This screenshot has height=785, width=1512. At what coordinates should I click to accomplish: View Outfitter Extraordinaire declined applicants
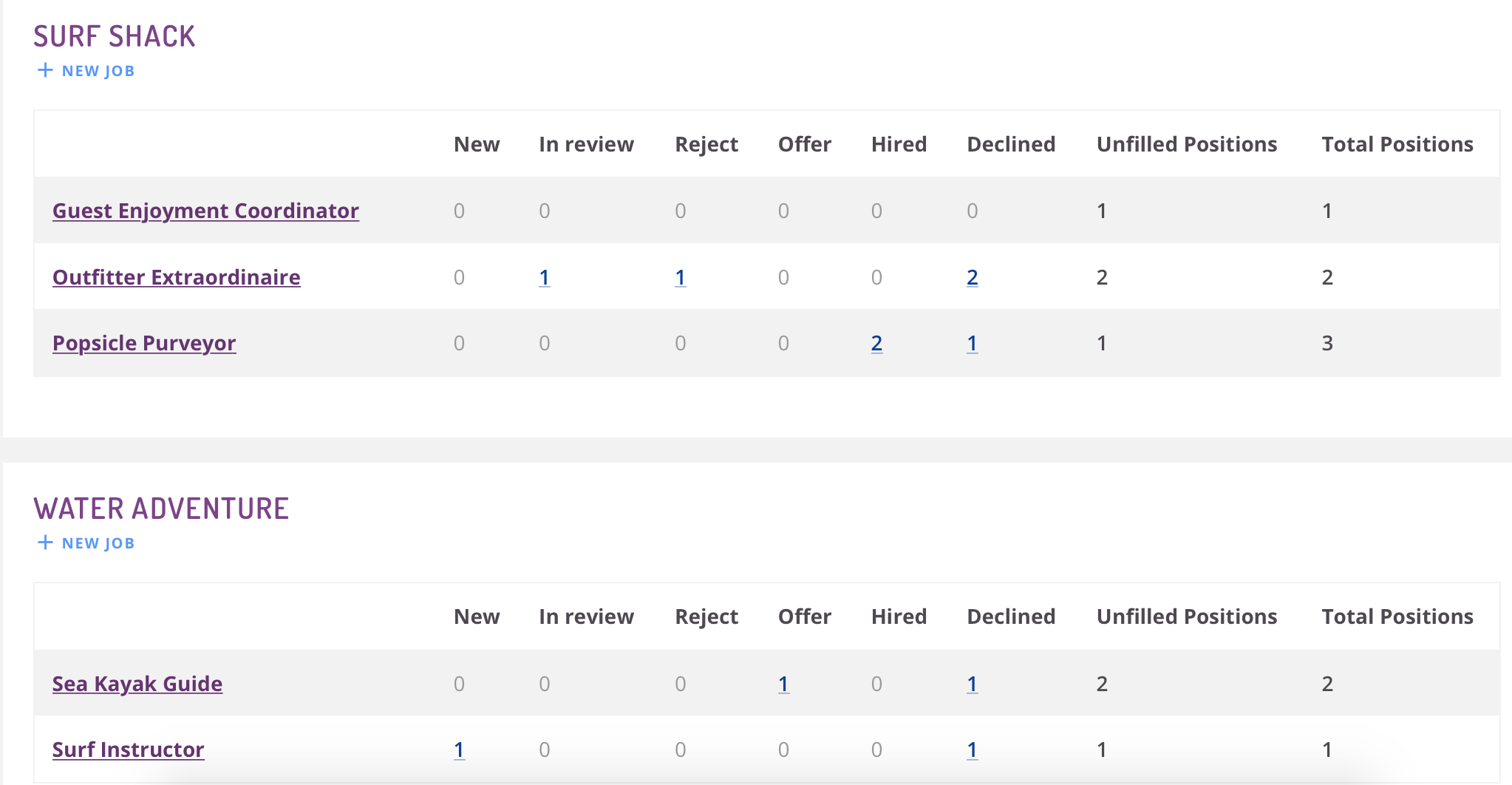[x=973, y=277]
